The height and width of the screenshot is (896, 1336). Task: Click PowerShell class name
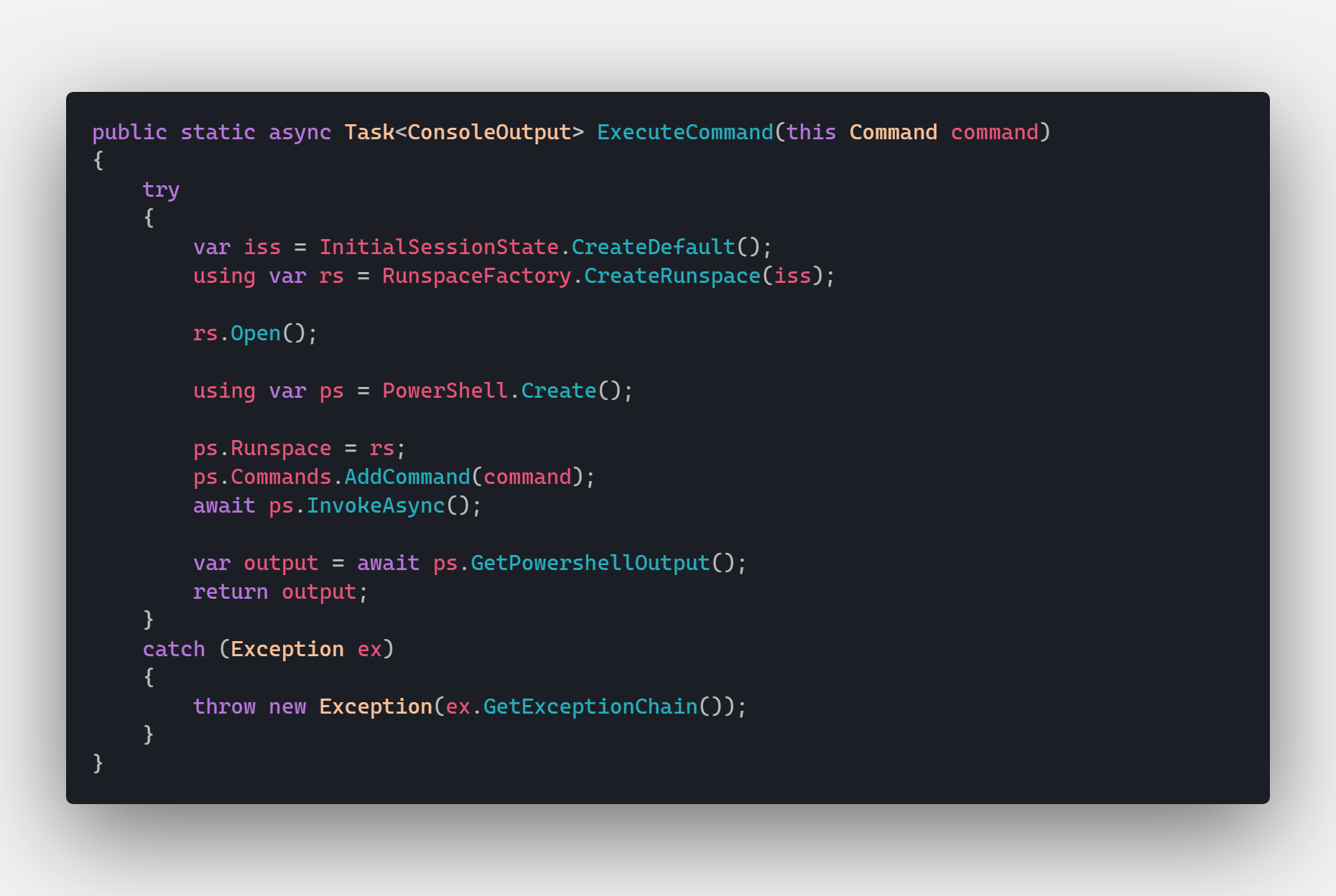click(445, 391)
